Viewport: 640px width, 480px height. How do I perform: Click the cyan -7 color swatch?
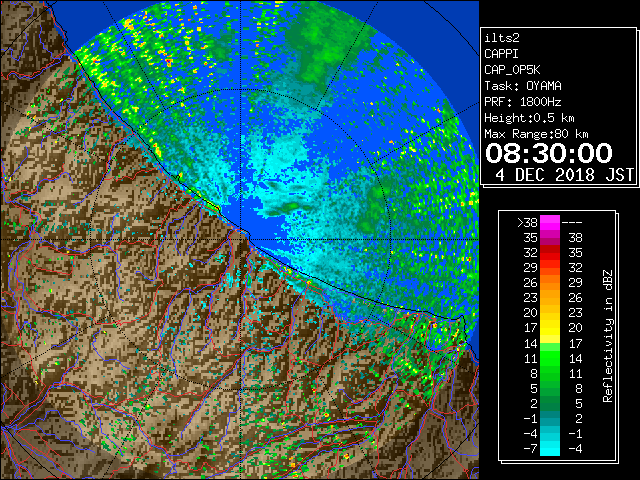(550, 448)
